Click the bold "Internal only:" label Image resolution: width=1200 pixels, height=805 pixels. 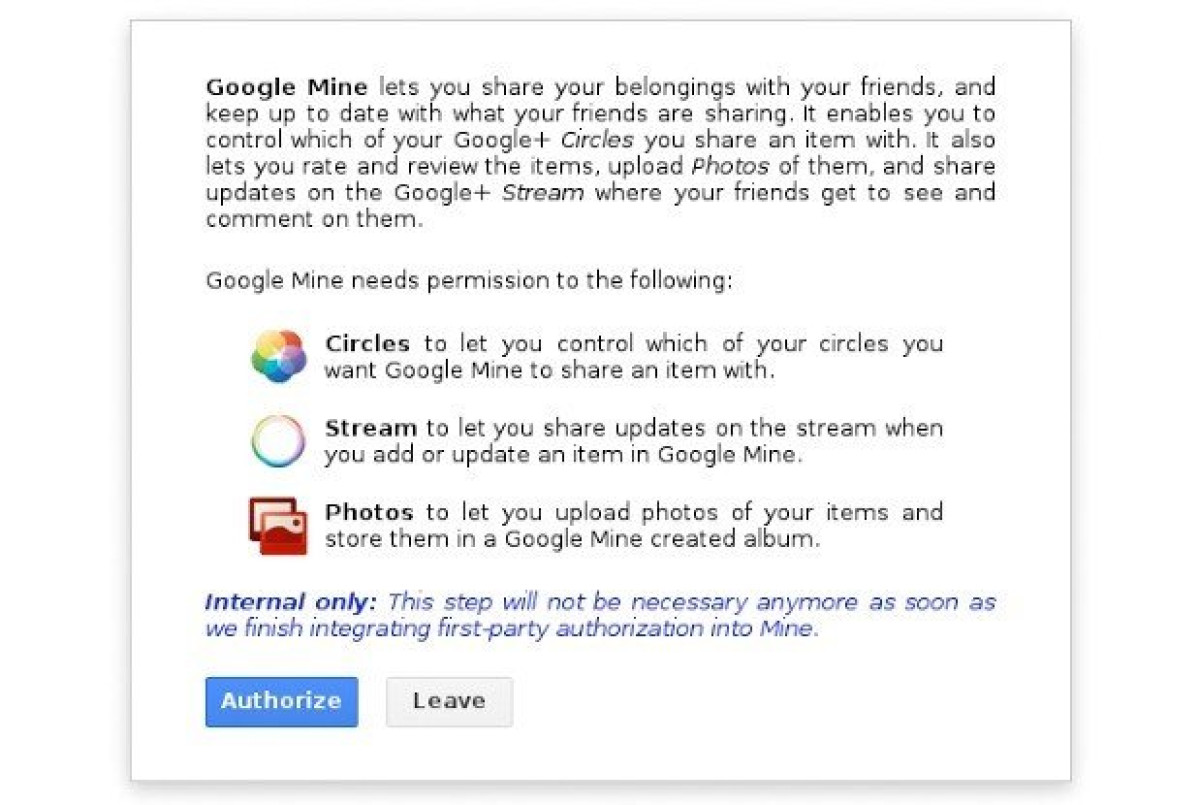pyautogui.click(x=291, y=602)
